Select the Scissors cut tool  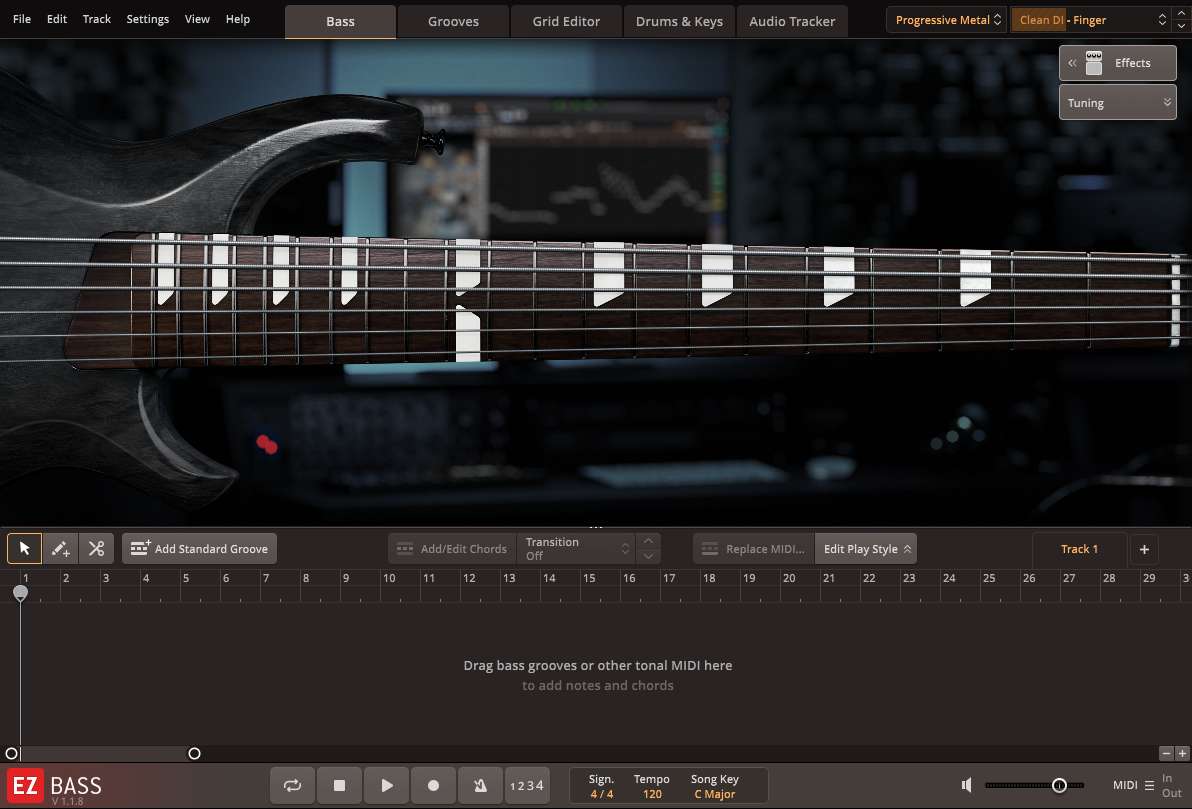coord(96,548)
